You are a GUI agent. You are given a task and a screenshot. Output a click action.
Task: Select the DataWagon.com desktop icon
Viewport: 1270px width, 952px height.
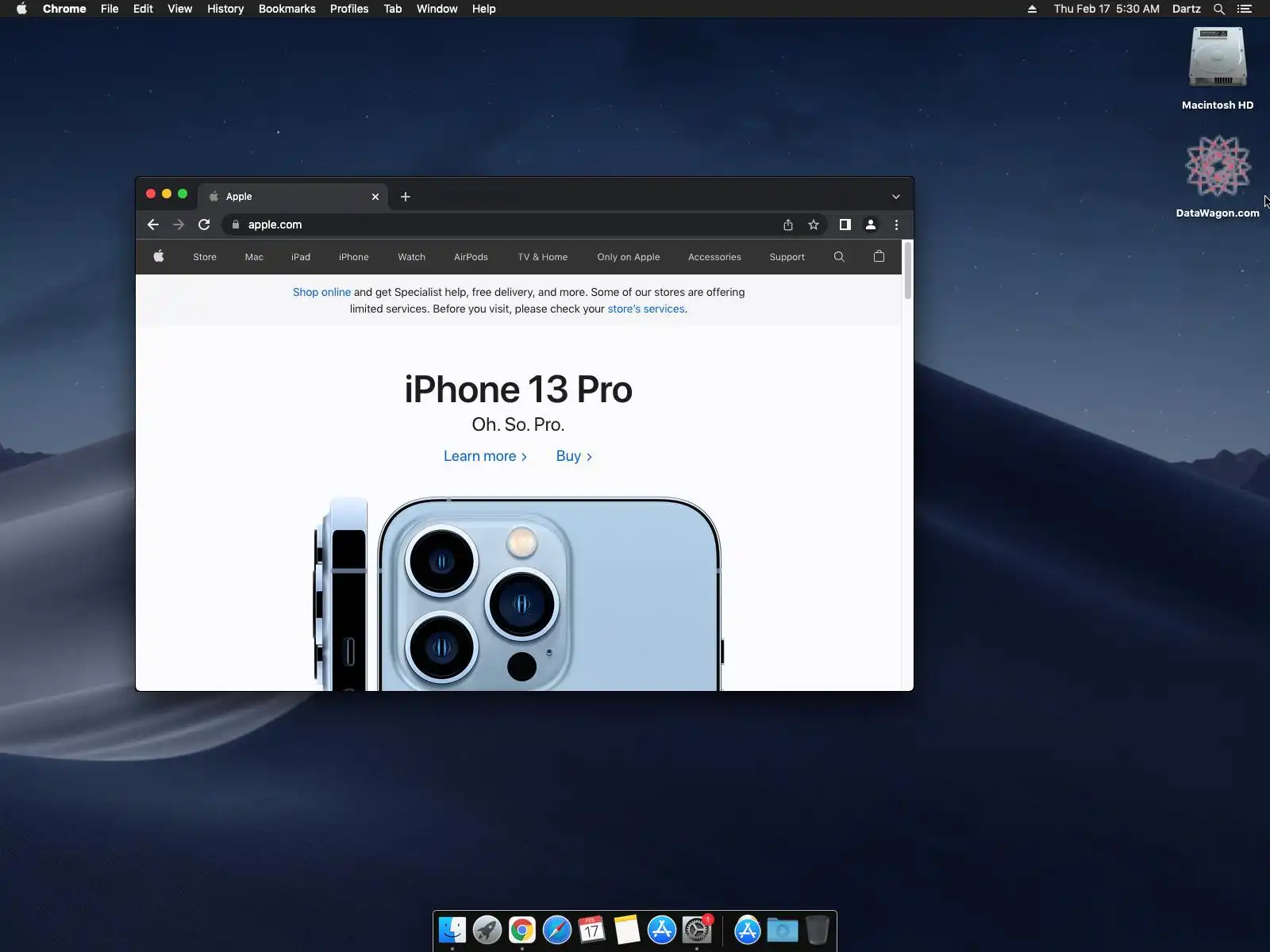(x=1218, y=176)
